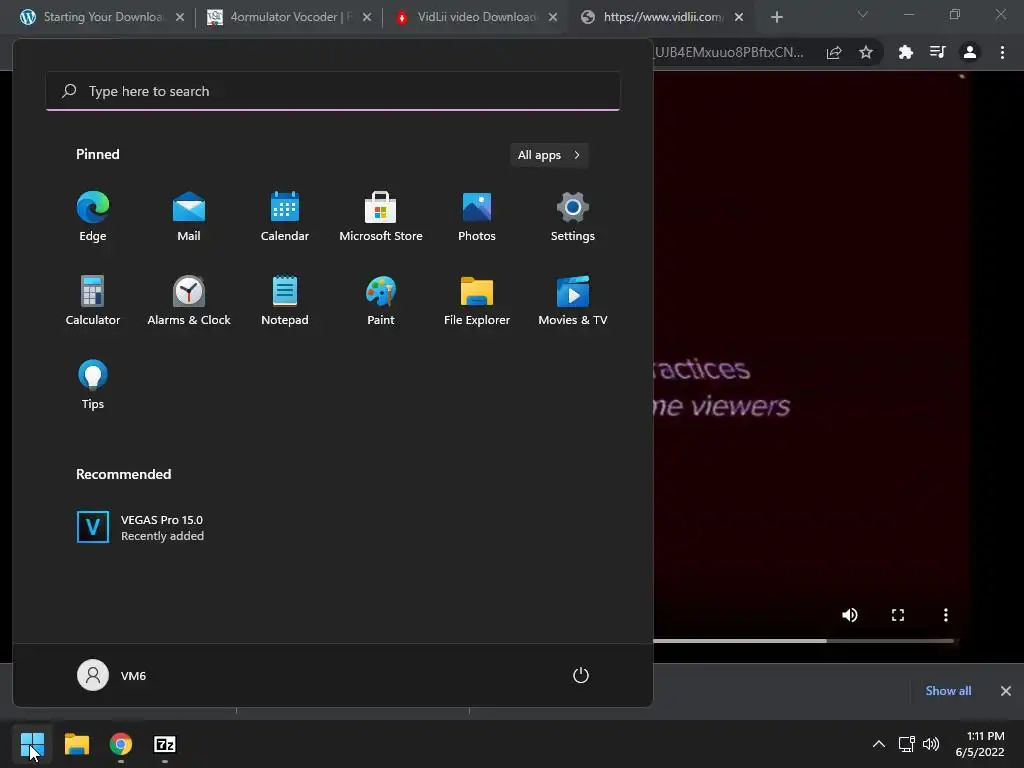1024x768 pixels.
Task: Open Chrome extensions puzzle icon
Action: pos(905,52)
